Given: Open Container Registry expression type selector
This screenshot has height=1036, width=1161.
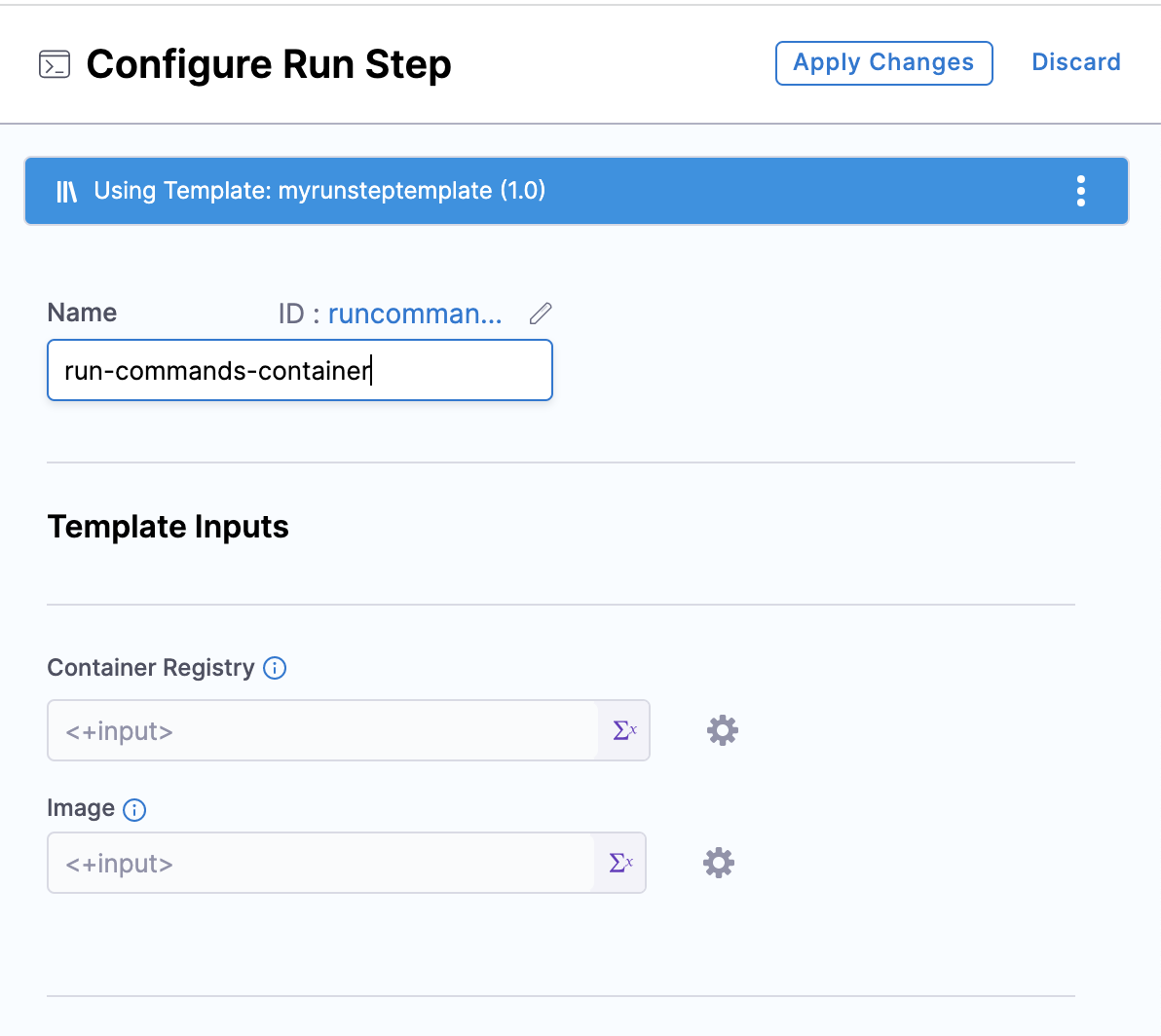Looking at the screenshot, I should (624, 730).
